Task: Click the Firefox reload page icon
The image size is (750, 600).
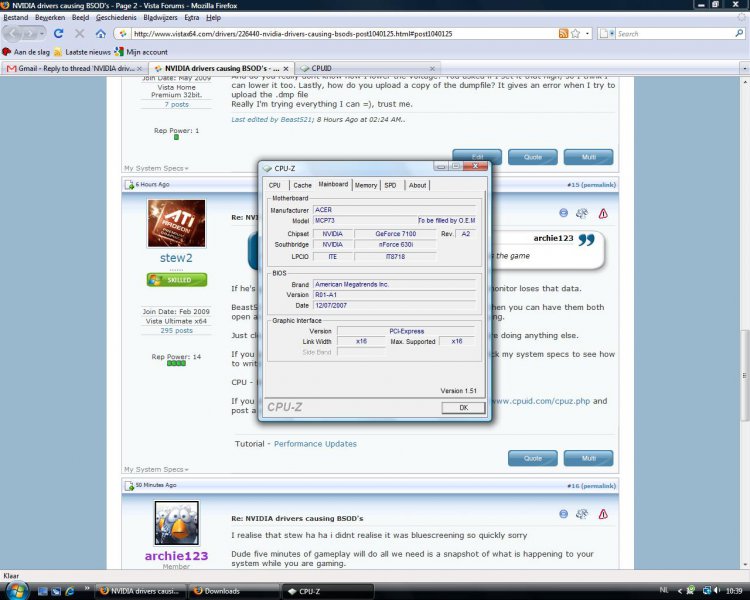Action: click(58, 33)
